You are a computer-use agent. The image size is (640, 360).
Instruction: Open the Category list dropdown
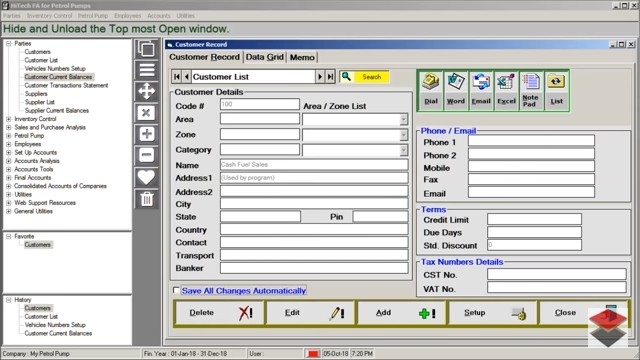coord(403,150)
